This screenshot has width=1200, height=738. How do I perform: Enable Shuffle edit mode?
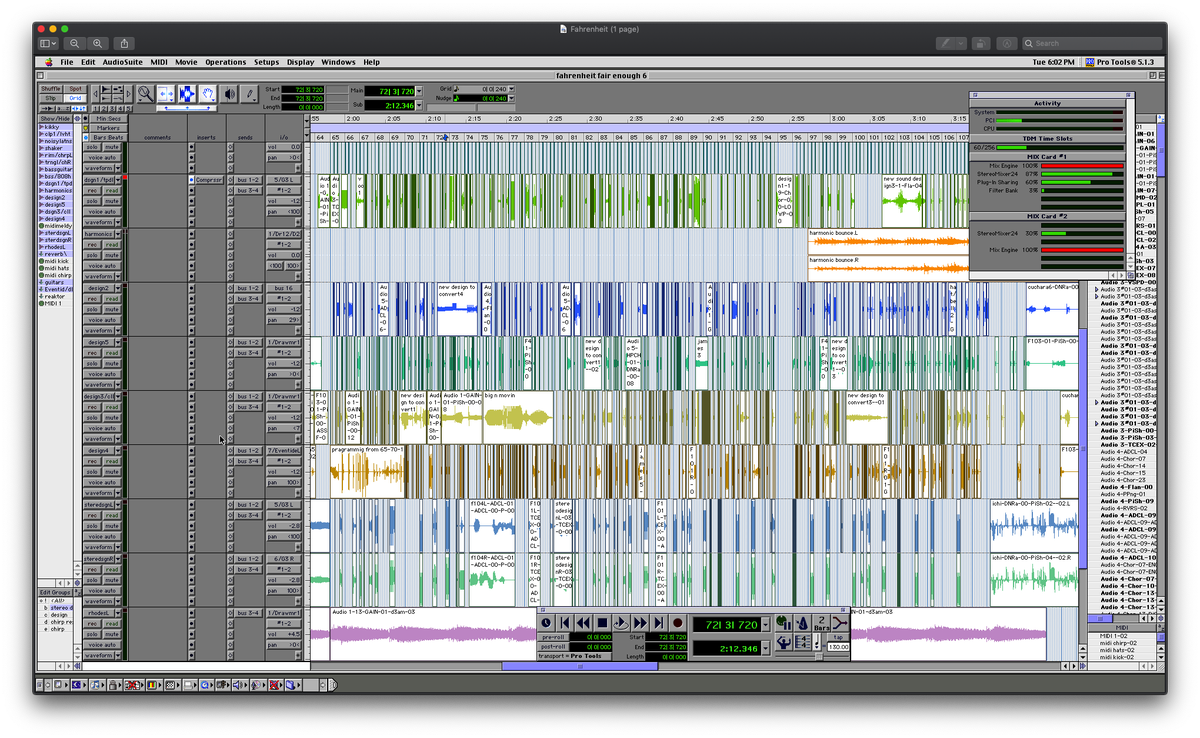click(x=51, y=89)
